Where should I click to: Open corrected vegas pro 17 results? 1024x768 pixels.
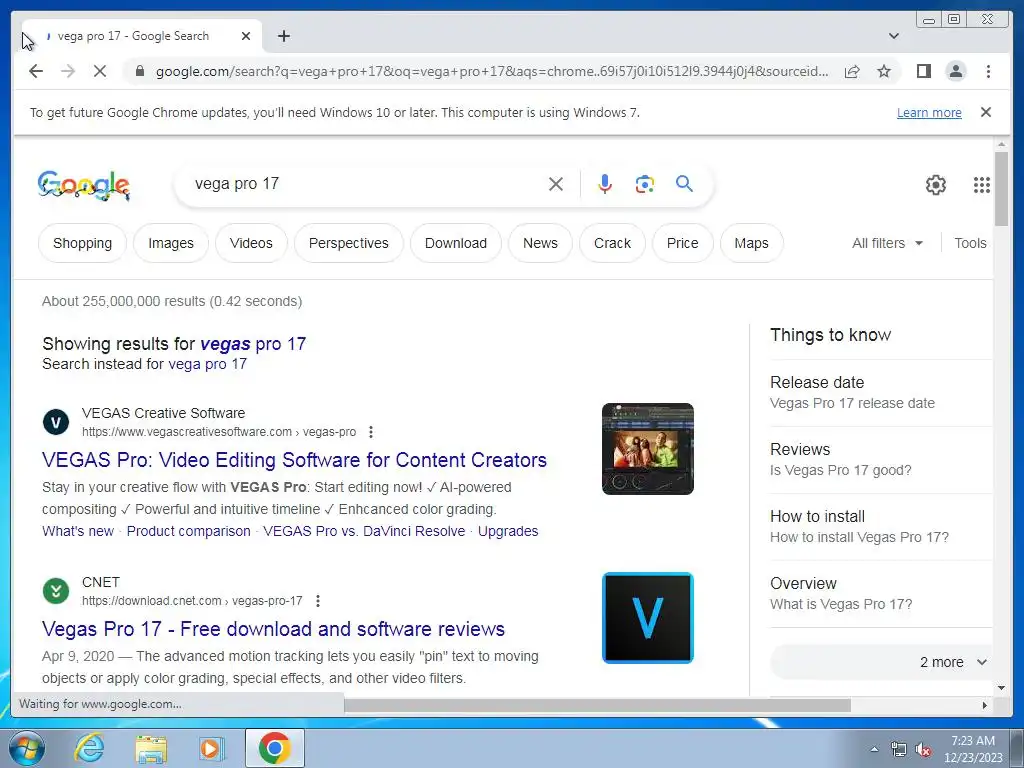[x=253, y=344]
